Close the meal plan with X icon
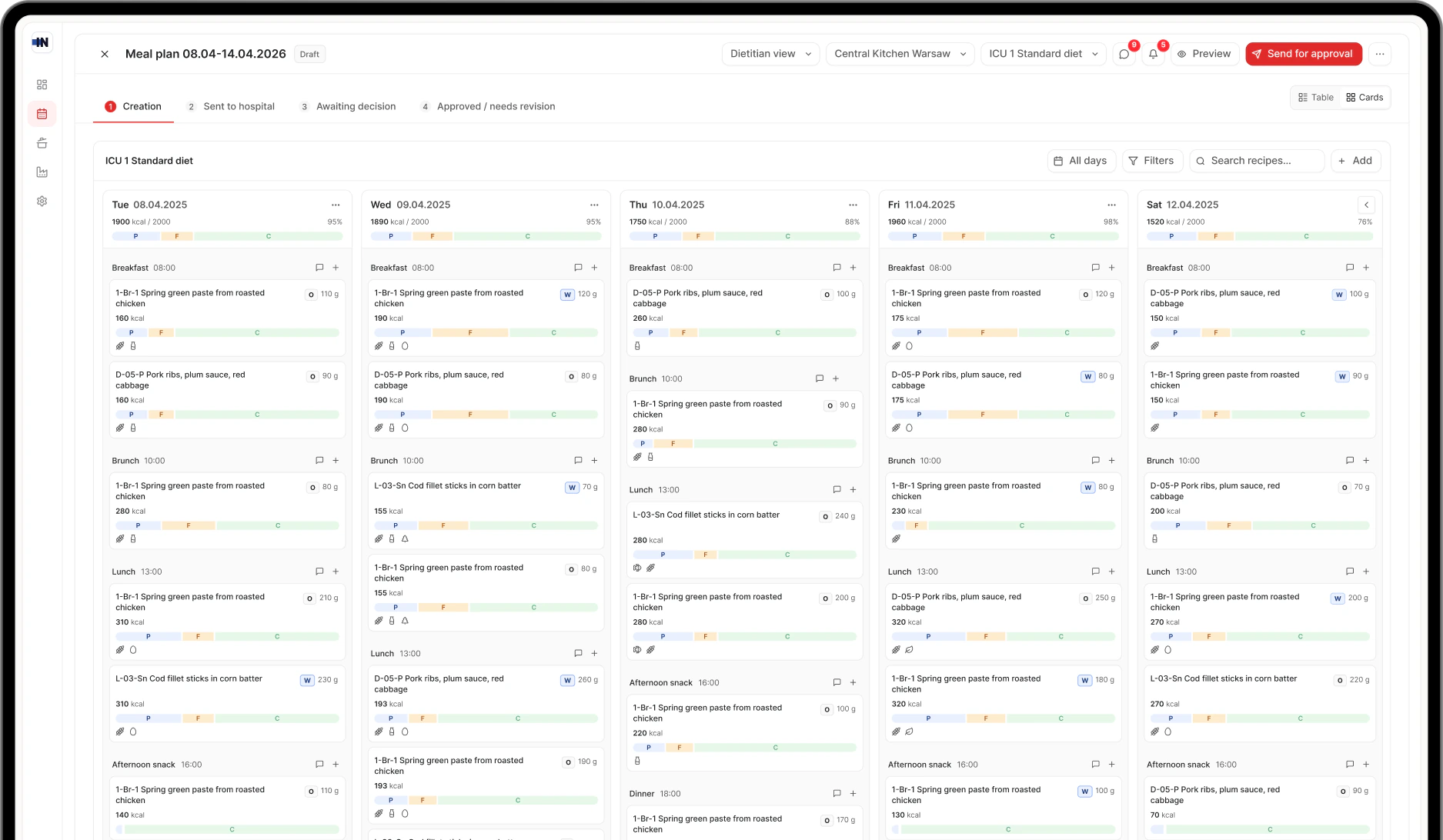 105,54
